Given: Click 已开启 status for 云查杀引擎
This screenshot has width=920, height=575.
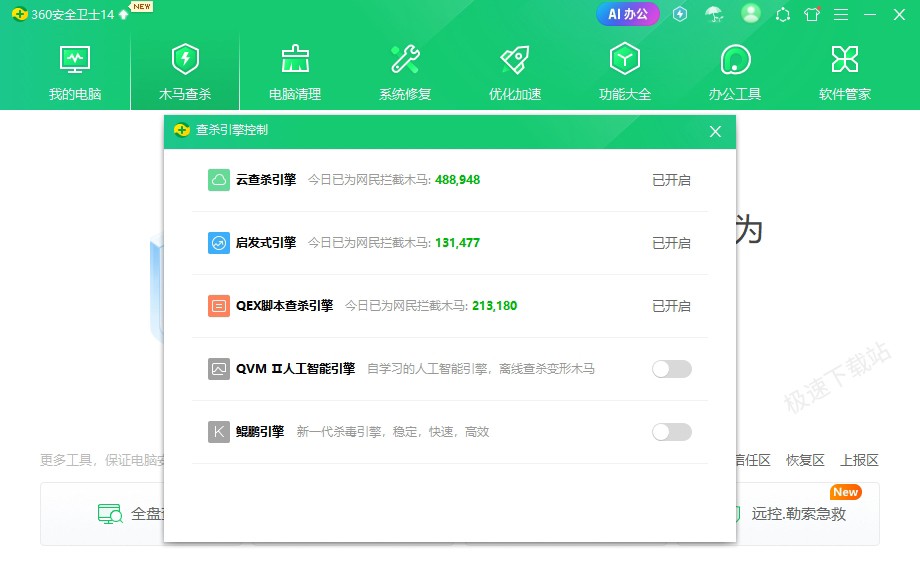Looking at the screenshot, I should 671,180.
